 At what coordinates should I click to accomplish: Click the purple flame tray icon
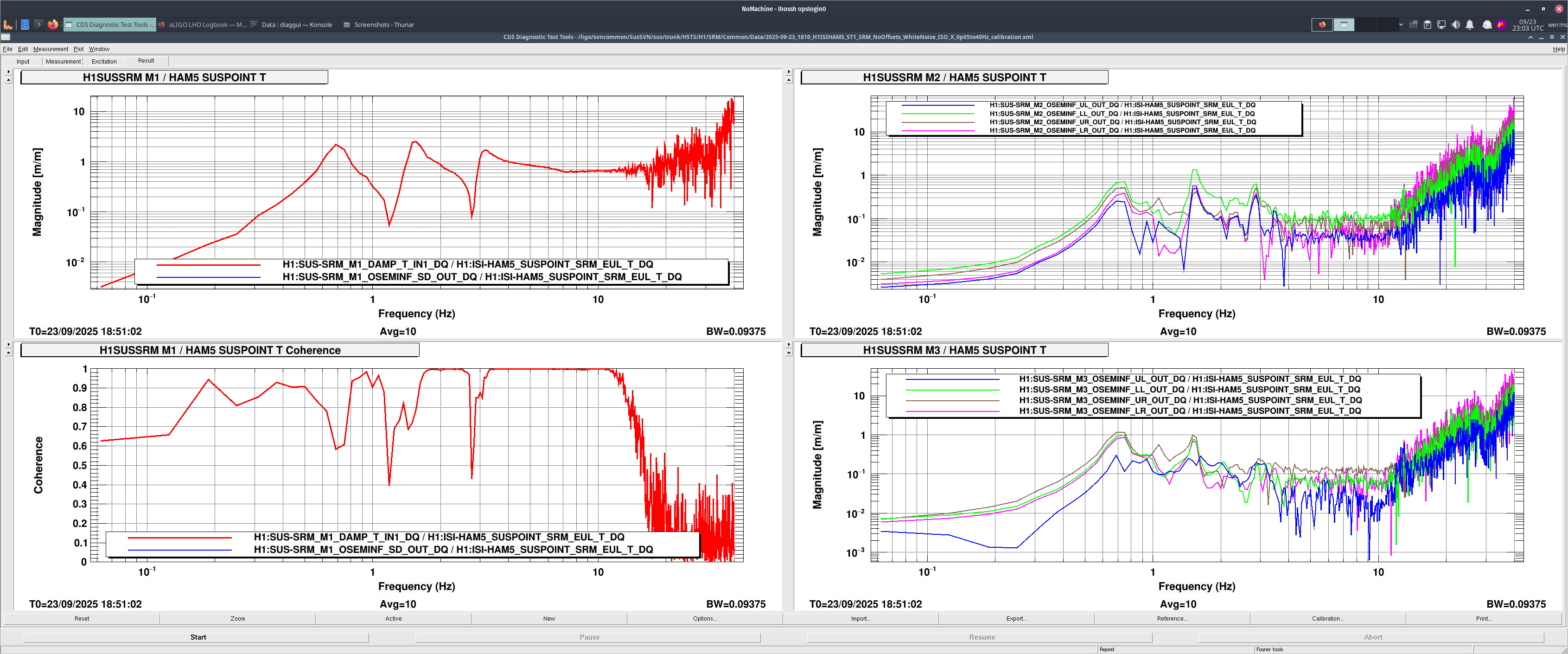point(1501,25)
